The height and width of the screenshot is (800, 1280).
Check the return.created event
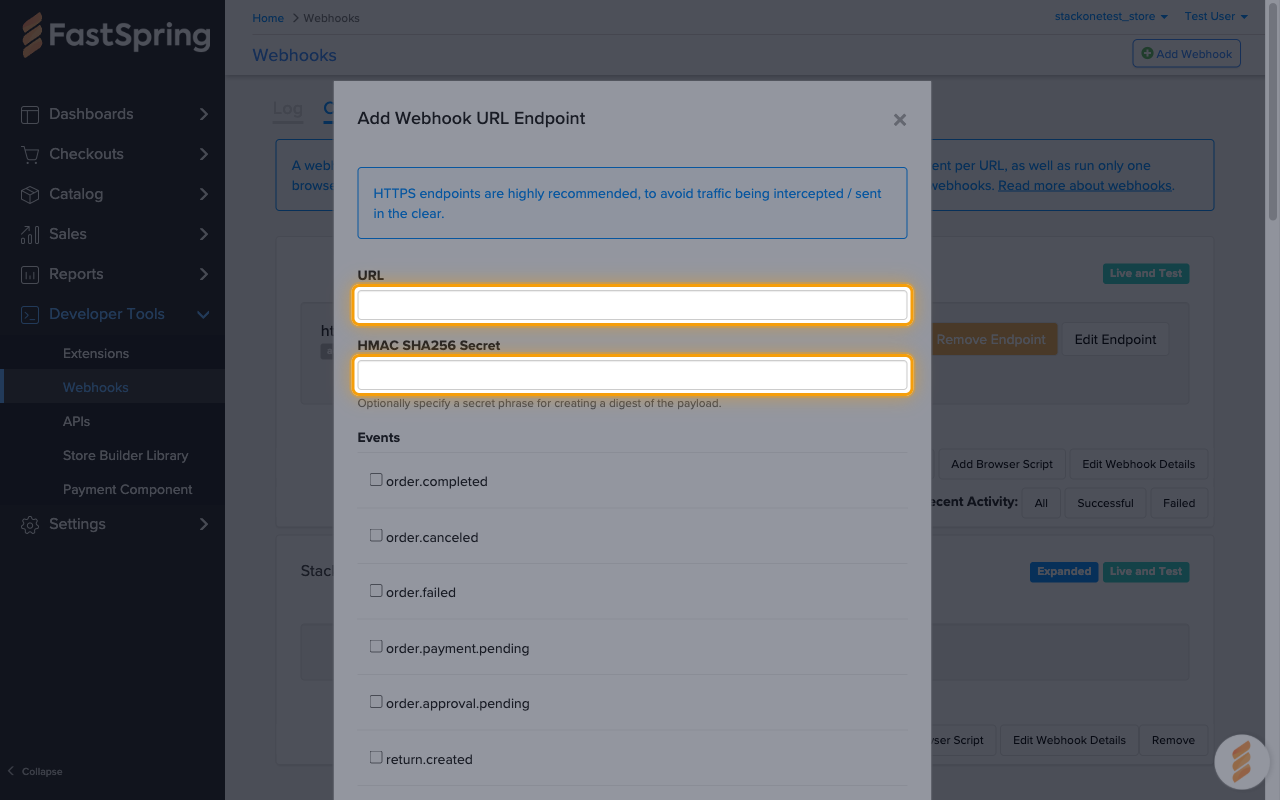[376, 758]
